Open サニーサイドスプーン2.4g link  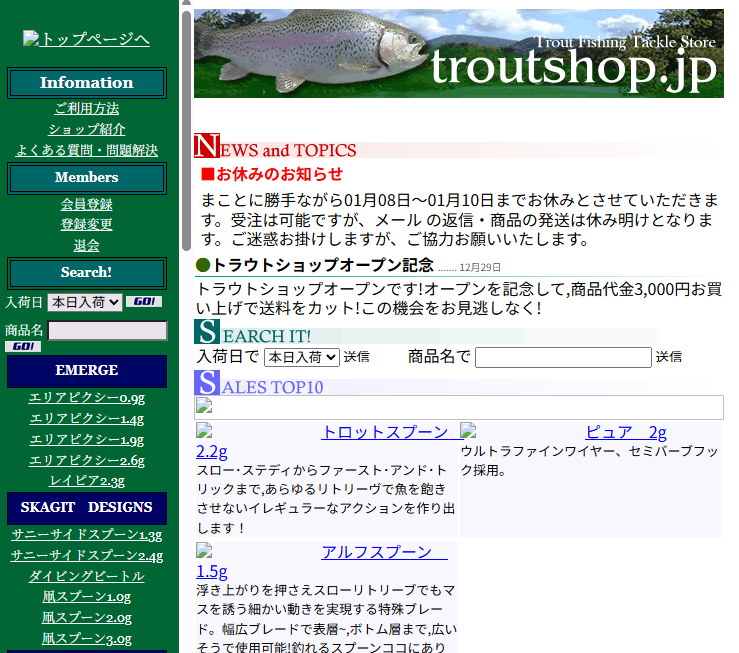coord(87,555)
